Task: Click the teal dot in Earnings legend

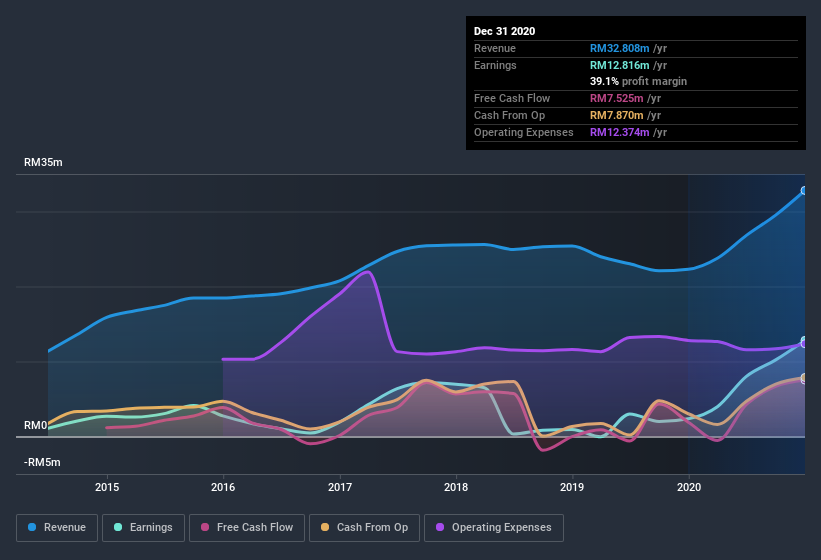Action: (119, 527)
